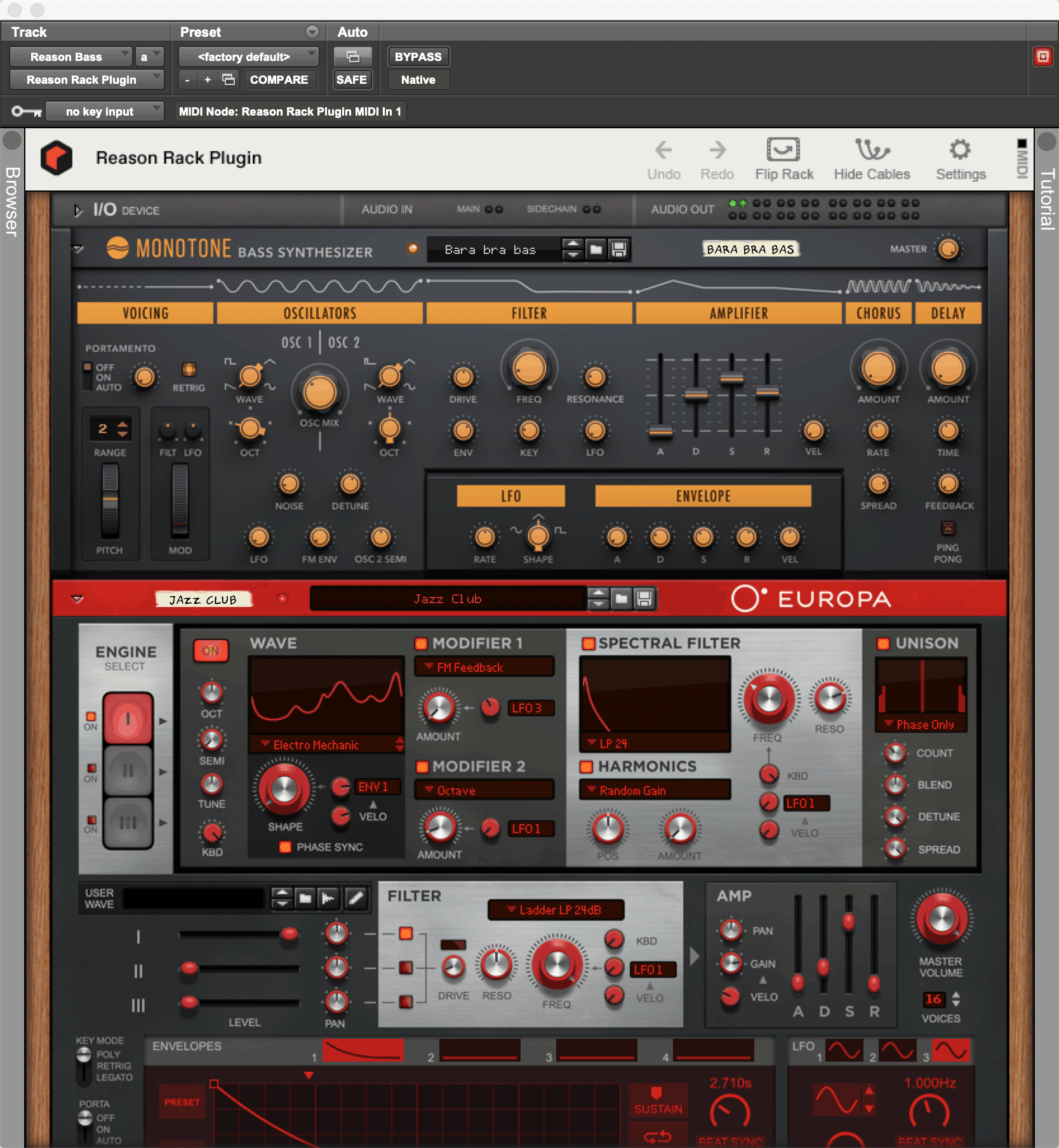This screenshot has width=1059, height=1148.
Task: Flip the rack with Flip Rack icon
Action: (783, 150)
